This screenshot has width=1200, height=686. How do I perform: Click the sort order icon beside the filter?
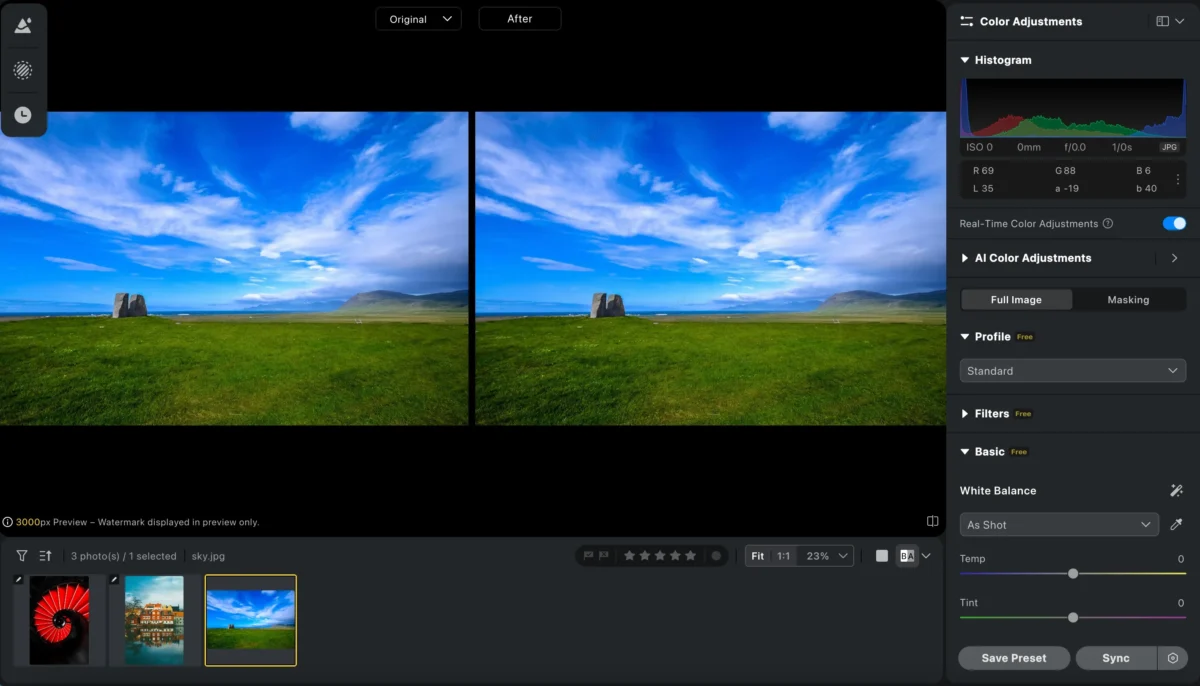45,556
